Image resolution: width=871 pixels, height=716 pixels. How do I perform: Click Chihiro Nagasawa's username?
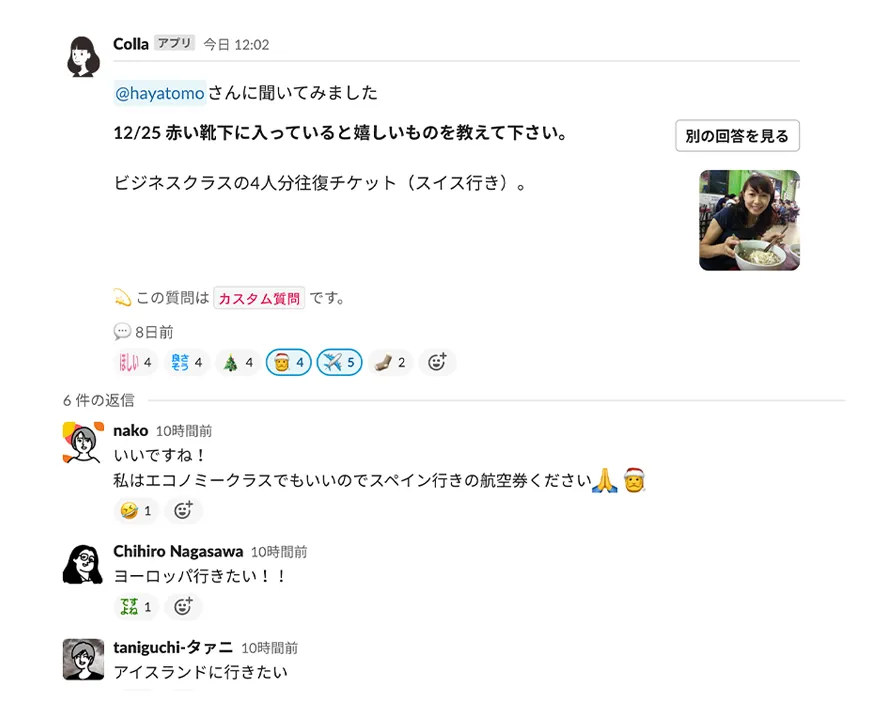[x=178, y=551]
